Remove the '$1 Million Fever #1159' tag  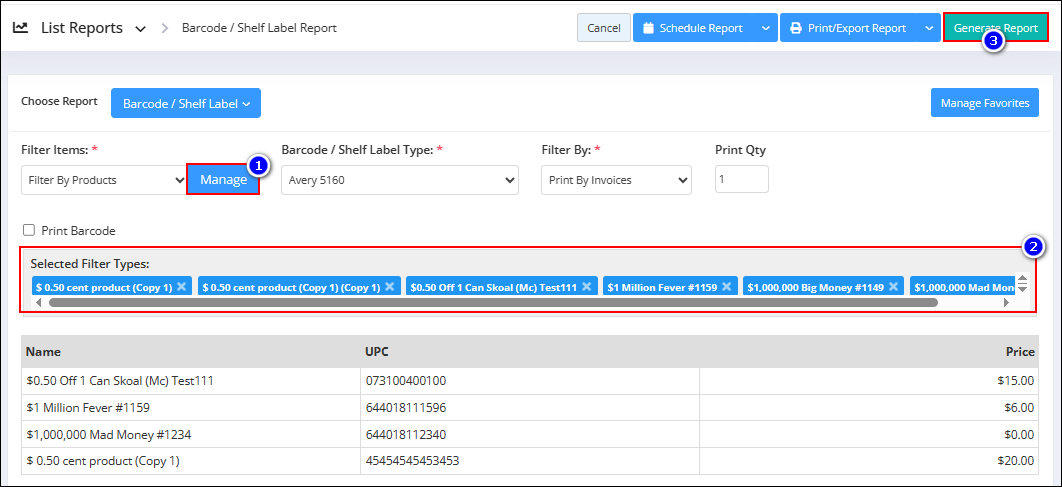[727, 287]
